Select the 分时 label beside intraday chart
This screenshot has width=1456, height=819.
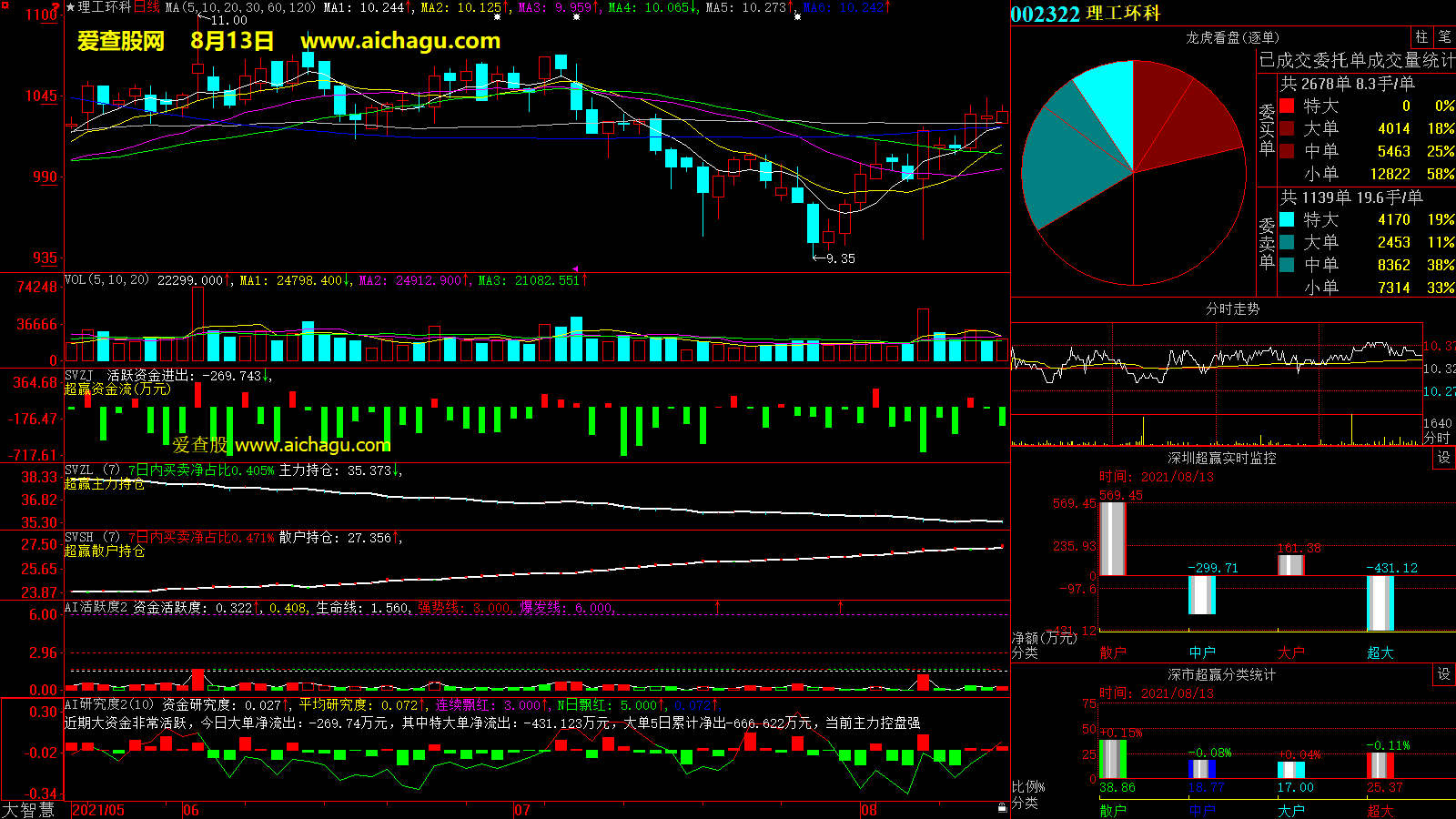point(1436,438)
